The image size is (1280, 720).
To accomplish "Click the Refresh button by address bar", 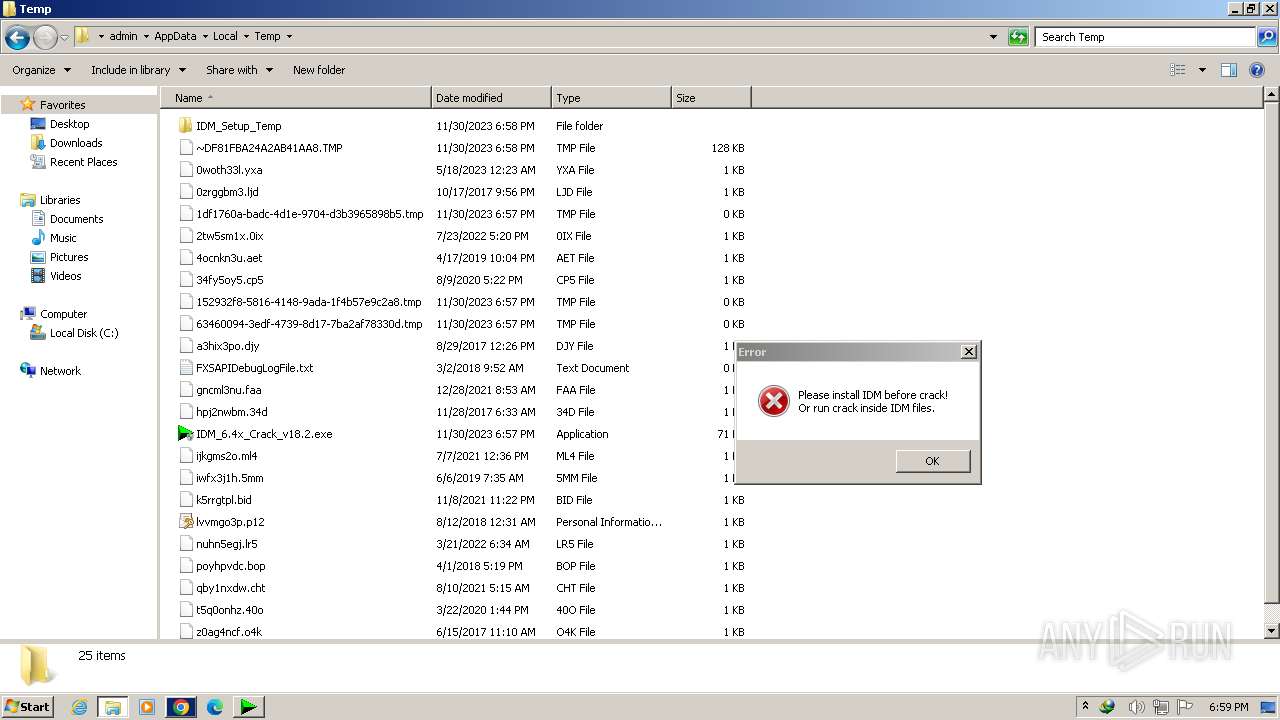I will [x=1018, y=37].
